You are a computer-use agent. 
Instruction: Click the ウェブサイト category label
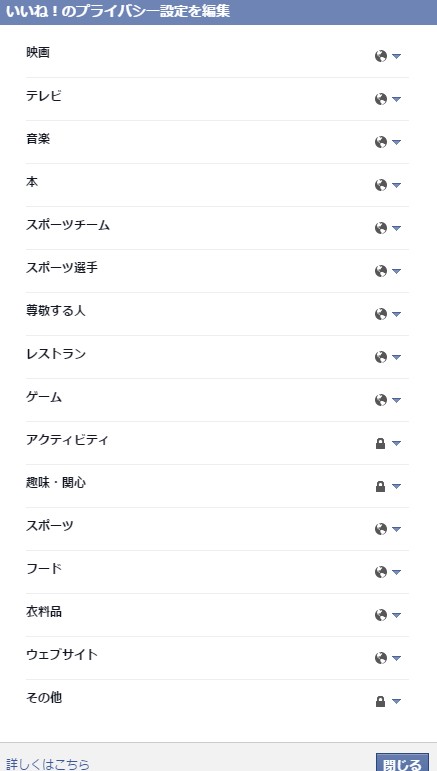pos(62,654)
